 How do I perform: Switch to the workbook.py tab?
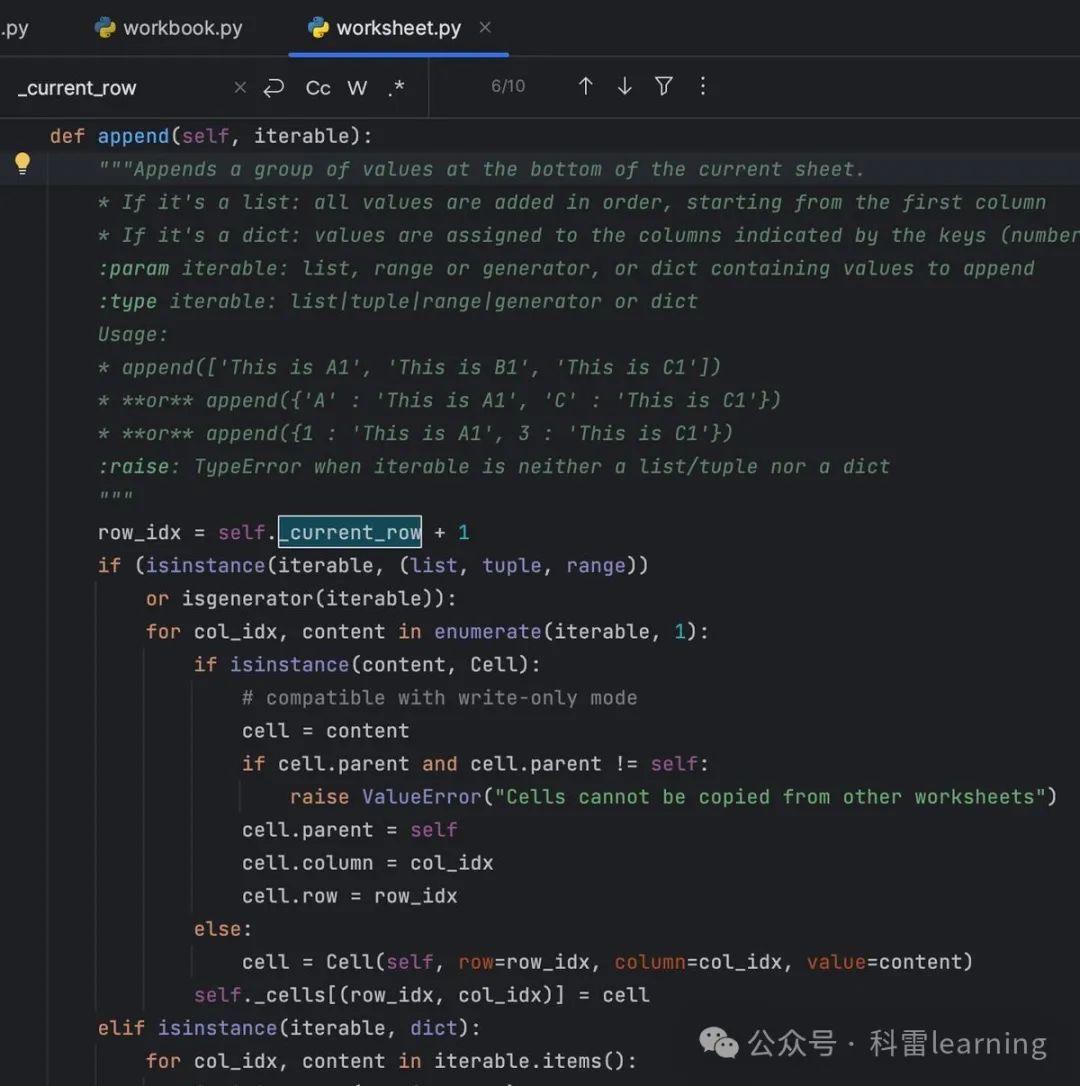[168, 28]
